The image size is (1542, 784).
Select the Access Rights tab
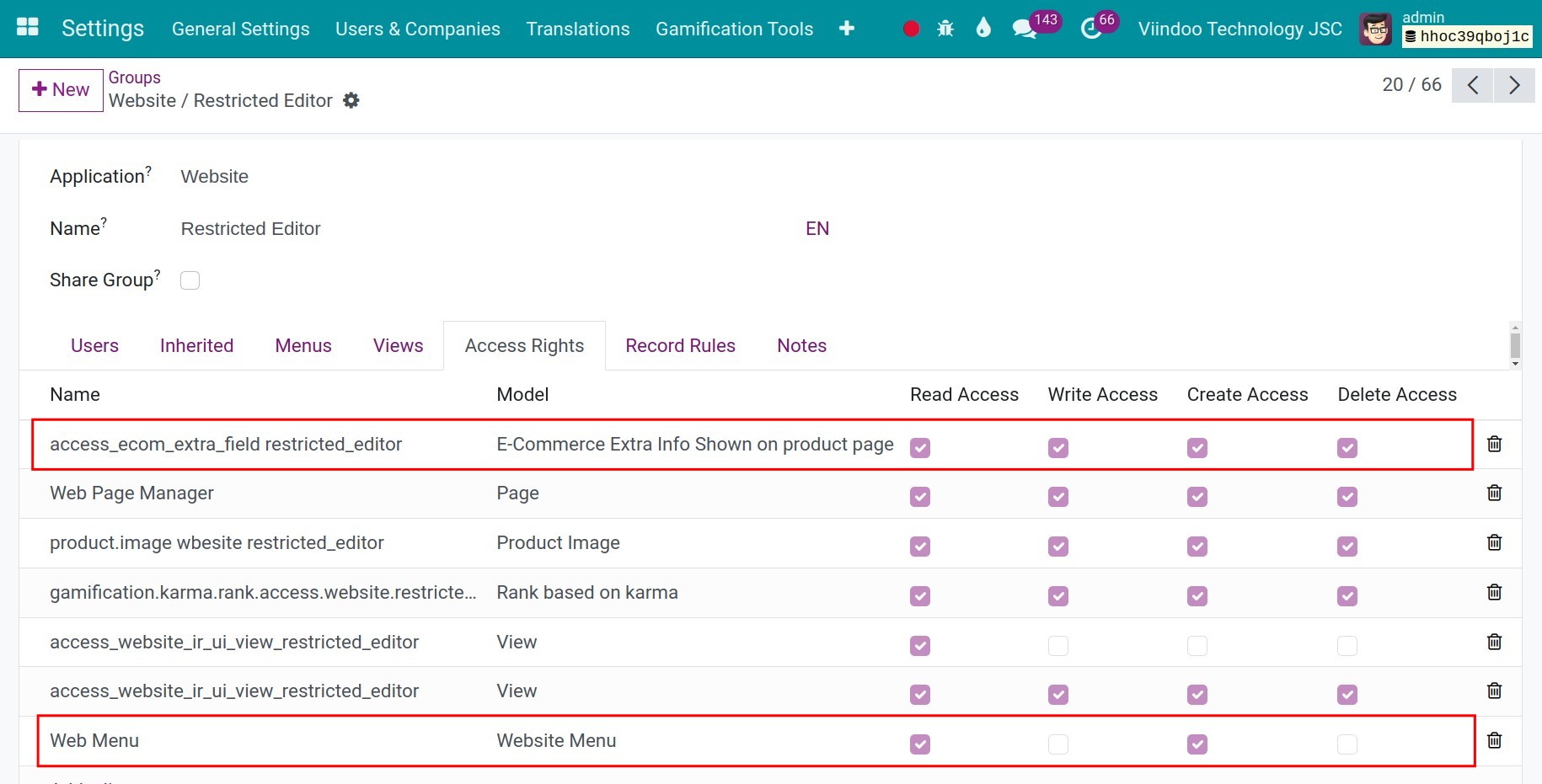(x=524, y=345)
